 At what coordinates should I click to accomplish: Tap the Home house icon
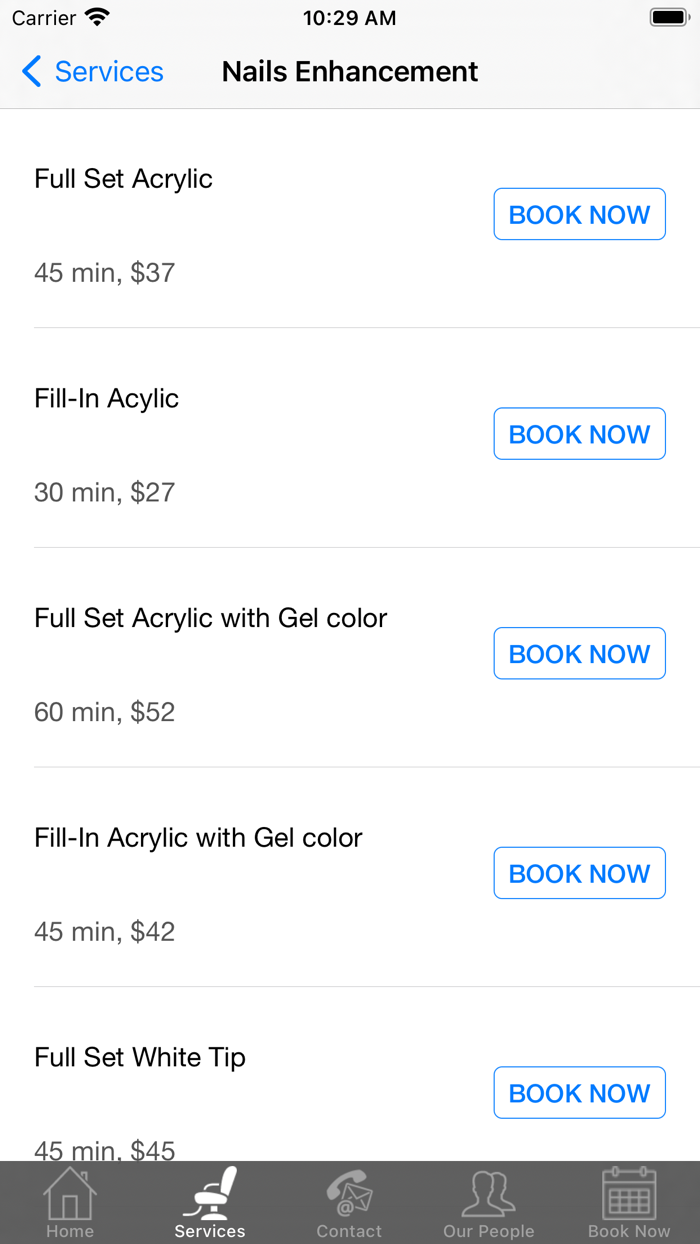pos(70,1193)
